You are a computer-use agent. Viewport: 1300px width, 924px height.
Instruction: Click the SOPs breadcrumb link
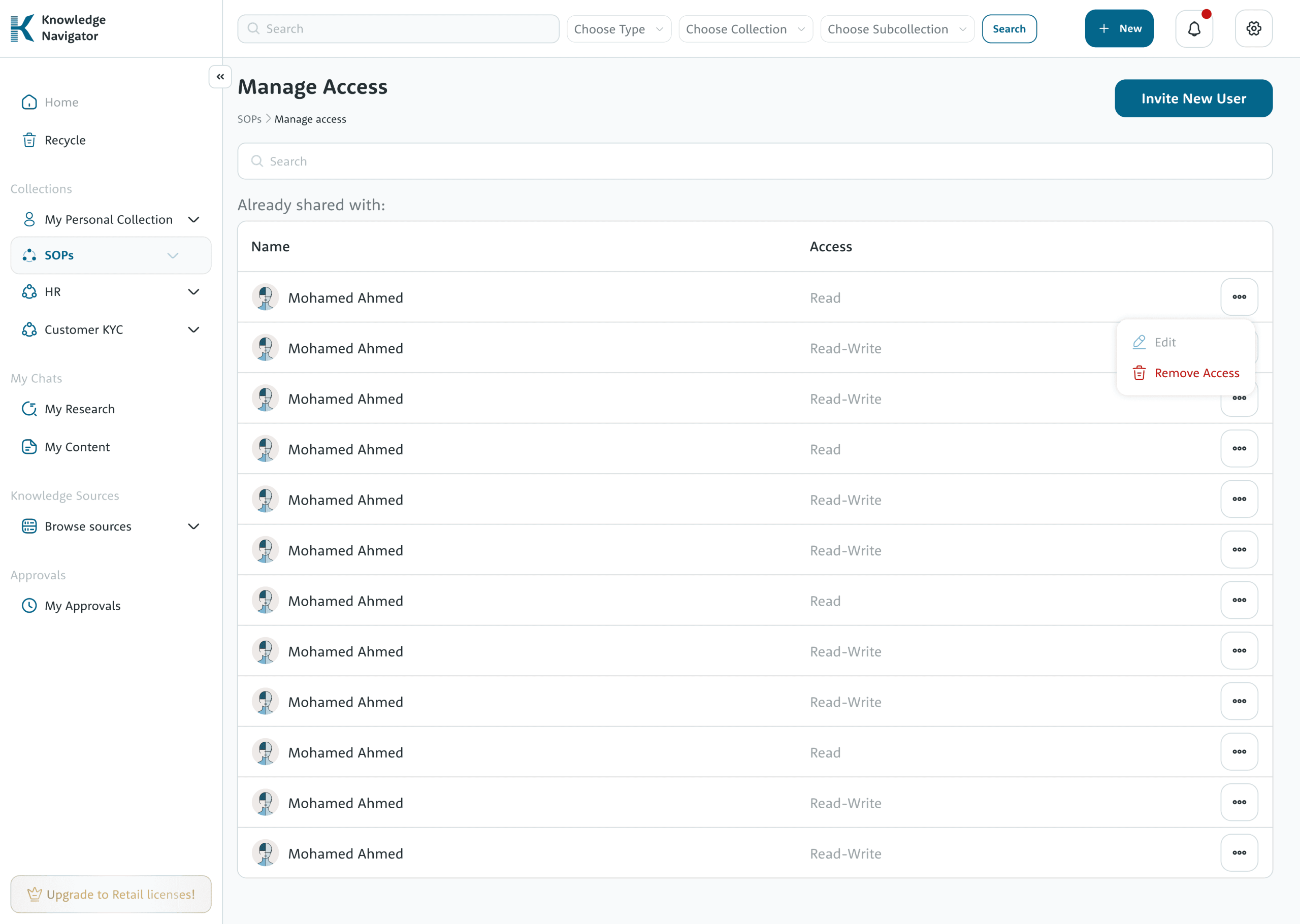tap(249, 119)
